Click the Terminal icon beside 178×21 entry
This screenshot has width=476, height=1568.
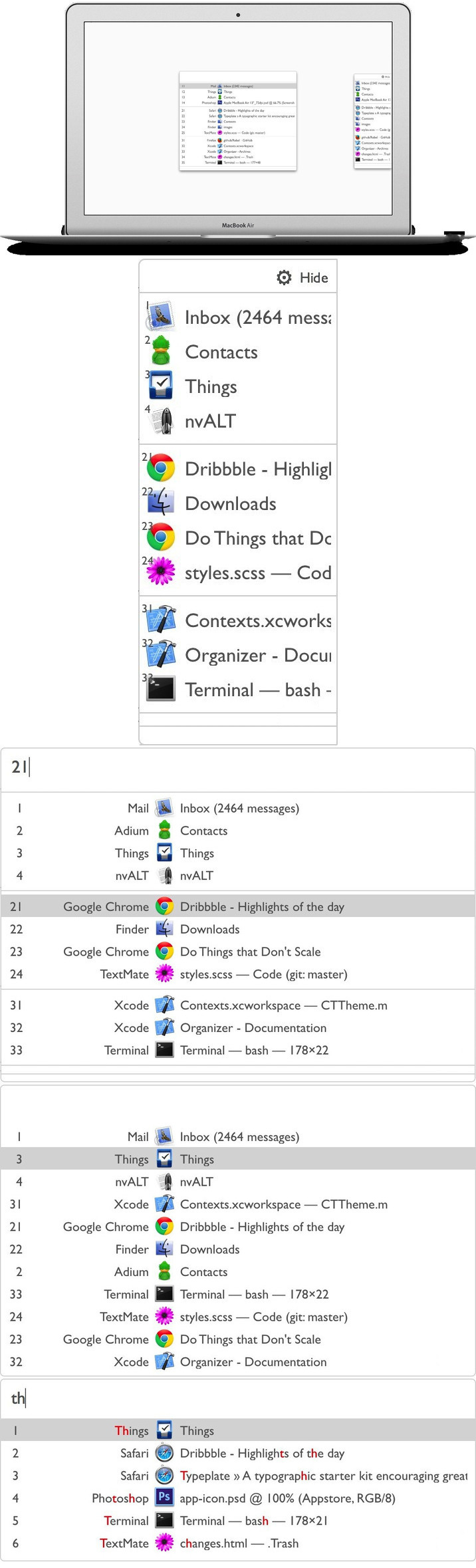(x=164, y=1520)
